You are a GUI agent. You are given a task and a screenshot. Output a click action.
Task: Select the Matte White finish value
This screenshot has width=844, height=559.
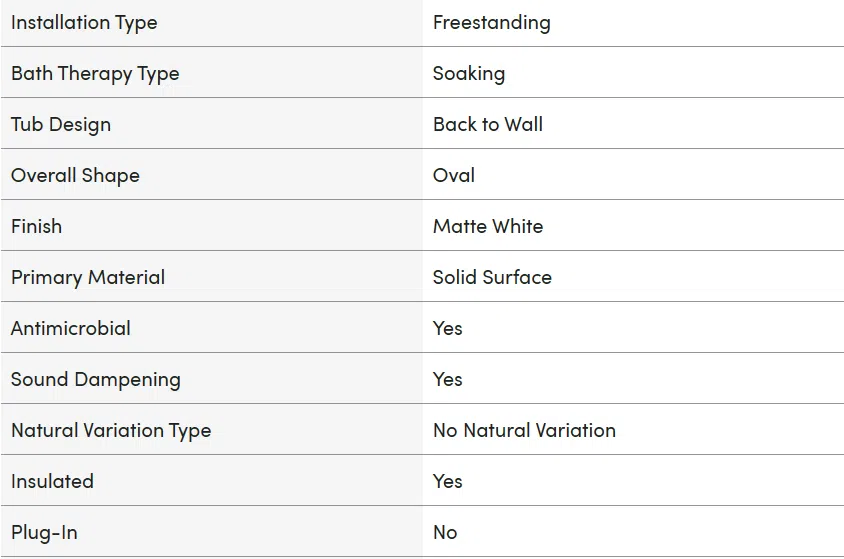click(488, 226)
